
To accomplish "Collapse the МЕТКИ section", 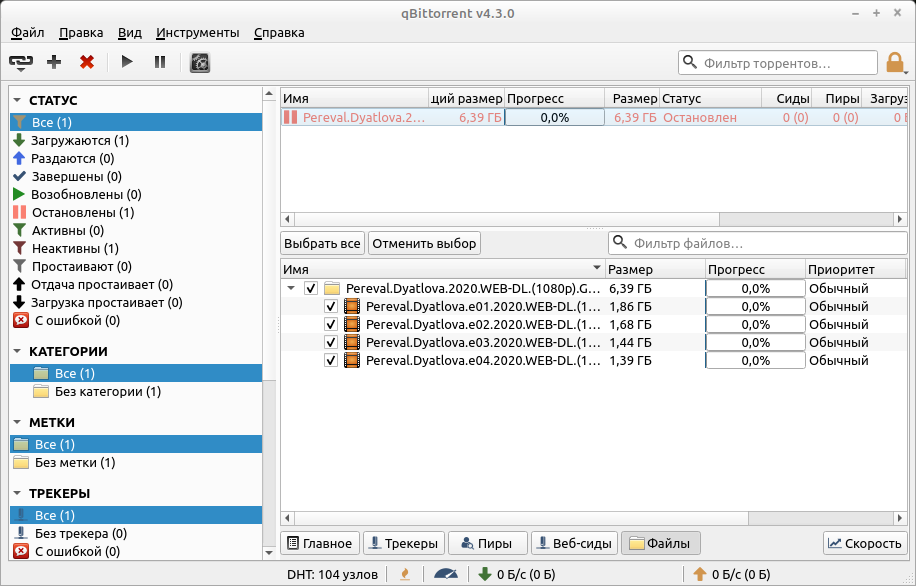I will tap(17, 422).
